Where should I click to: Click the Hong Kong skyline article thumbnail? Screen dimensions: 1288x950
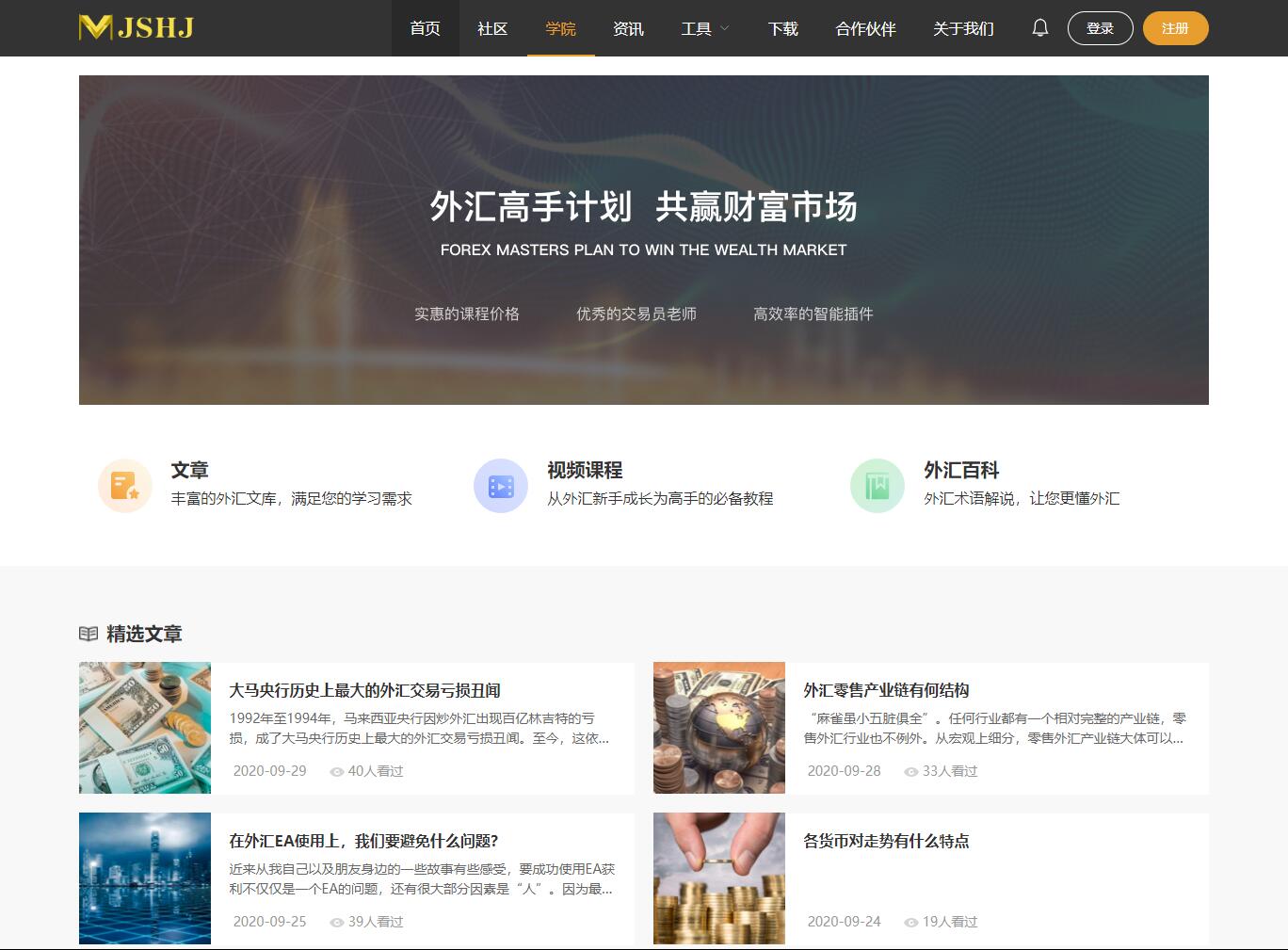coord(145,878)
